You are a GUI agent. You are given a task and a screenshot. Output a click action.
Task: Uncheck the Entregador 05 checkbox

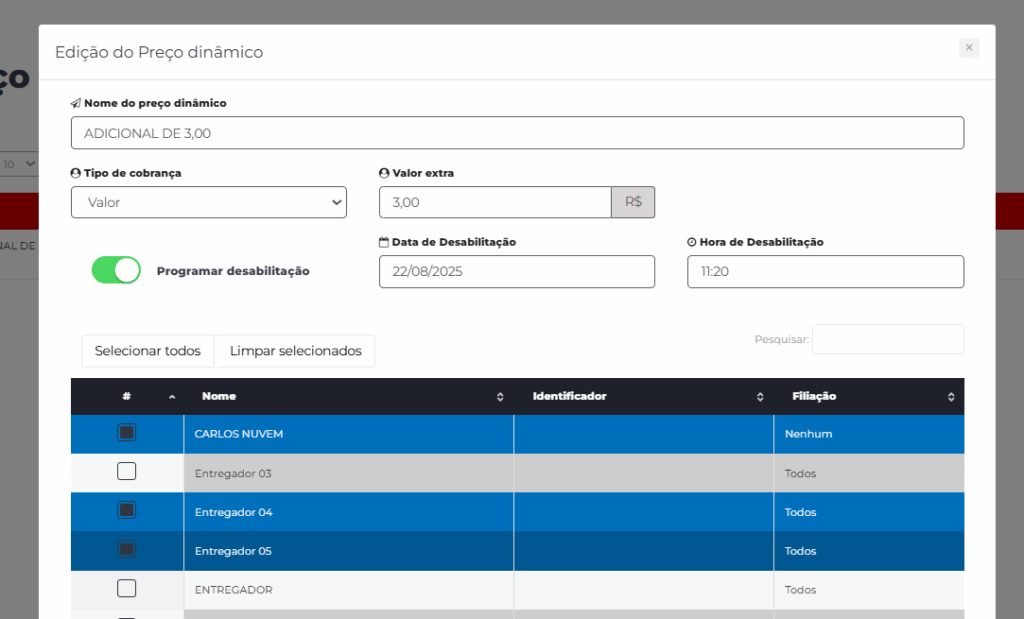(x=127, y=550)
